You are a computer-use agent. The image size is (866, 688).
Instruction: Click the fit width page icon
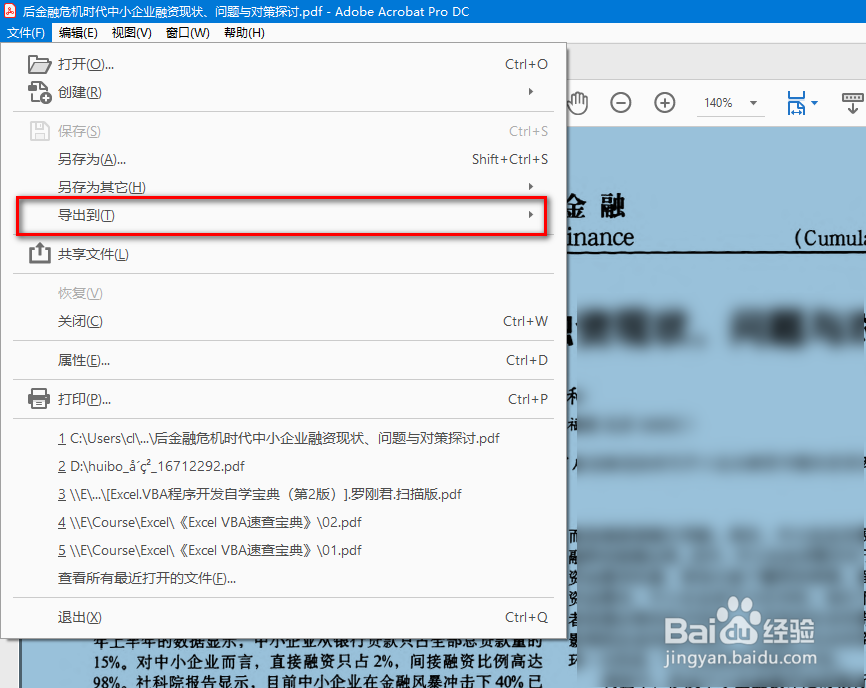(x=796, y=103)
